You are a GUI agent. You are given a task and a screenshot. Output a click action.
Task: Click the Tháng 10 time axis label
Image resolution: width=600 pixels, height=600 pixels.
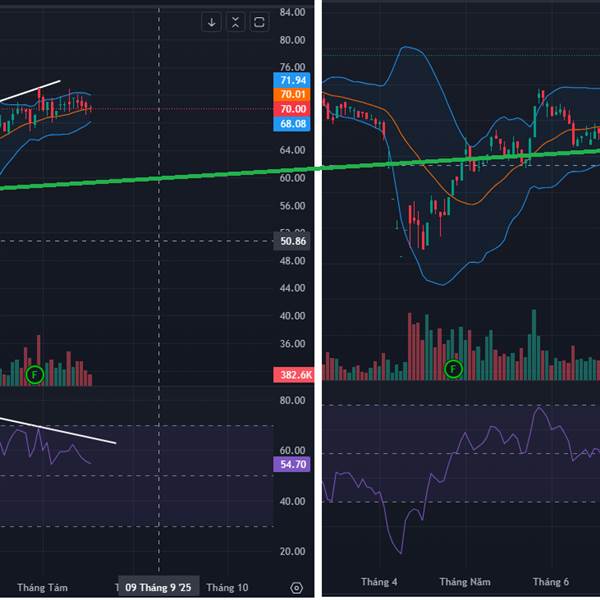click(x=227, y=587)
